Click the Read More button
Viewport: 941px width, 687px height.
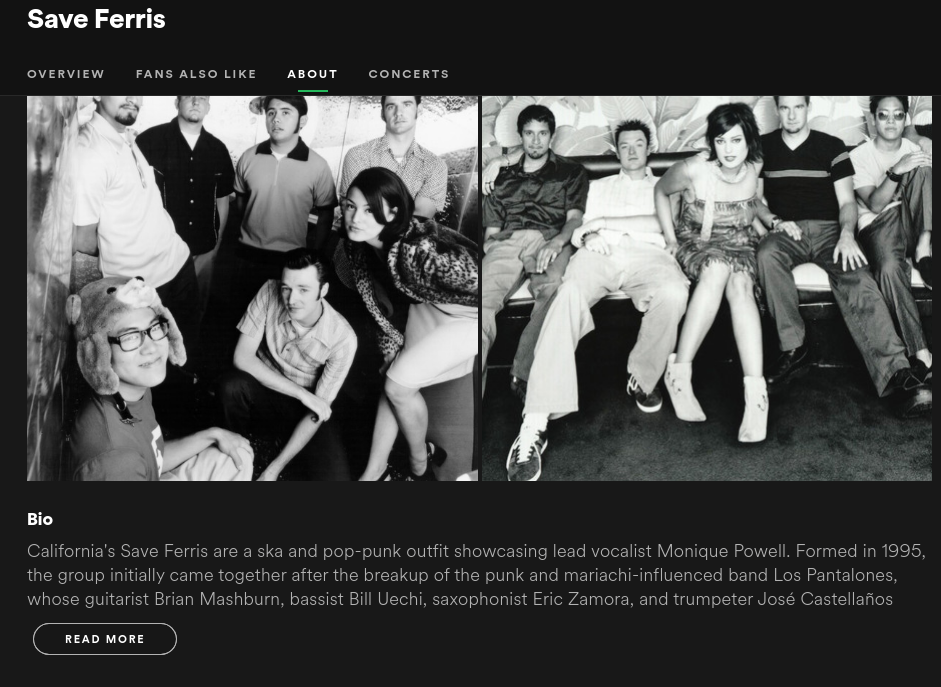coord(105,639)
